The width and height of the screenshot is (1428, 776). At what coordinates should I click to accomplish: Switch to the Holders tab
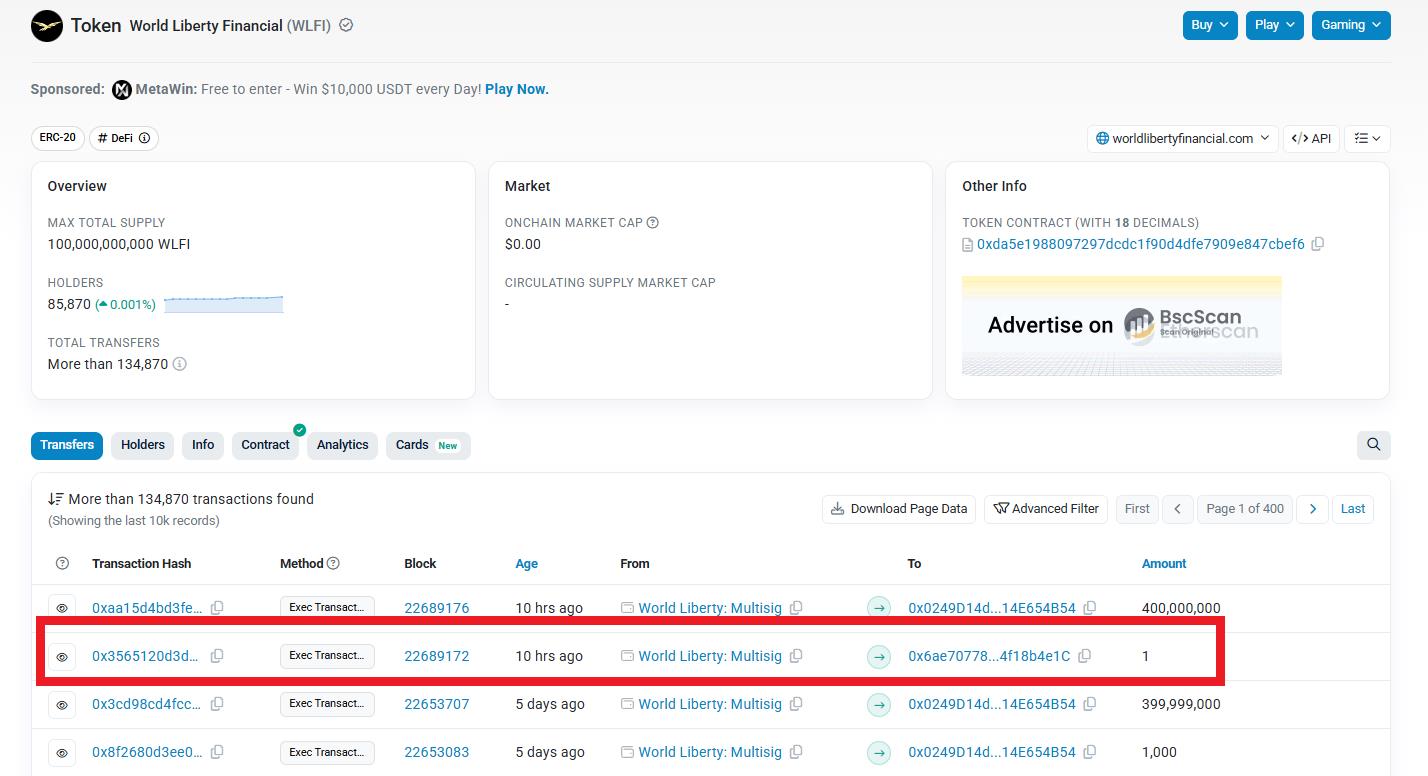143,445
